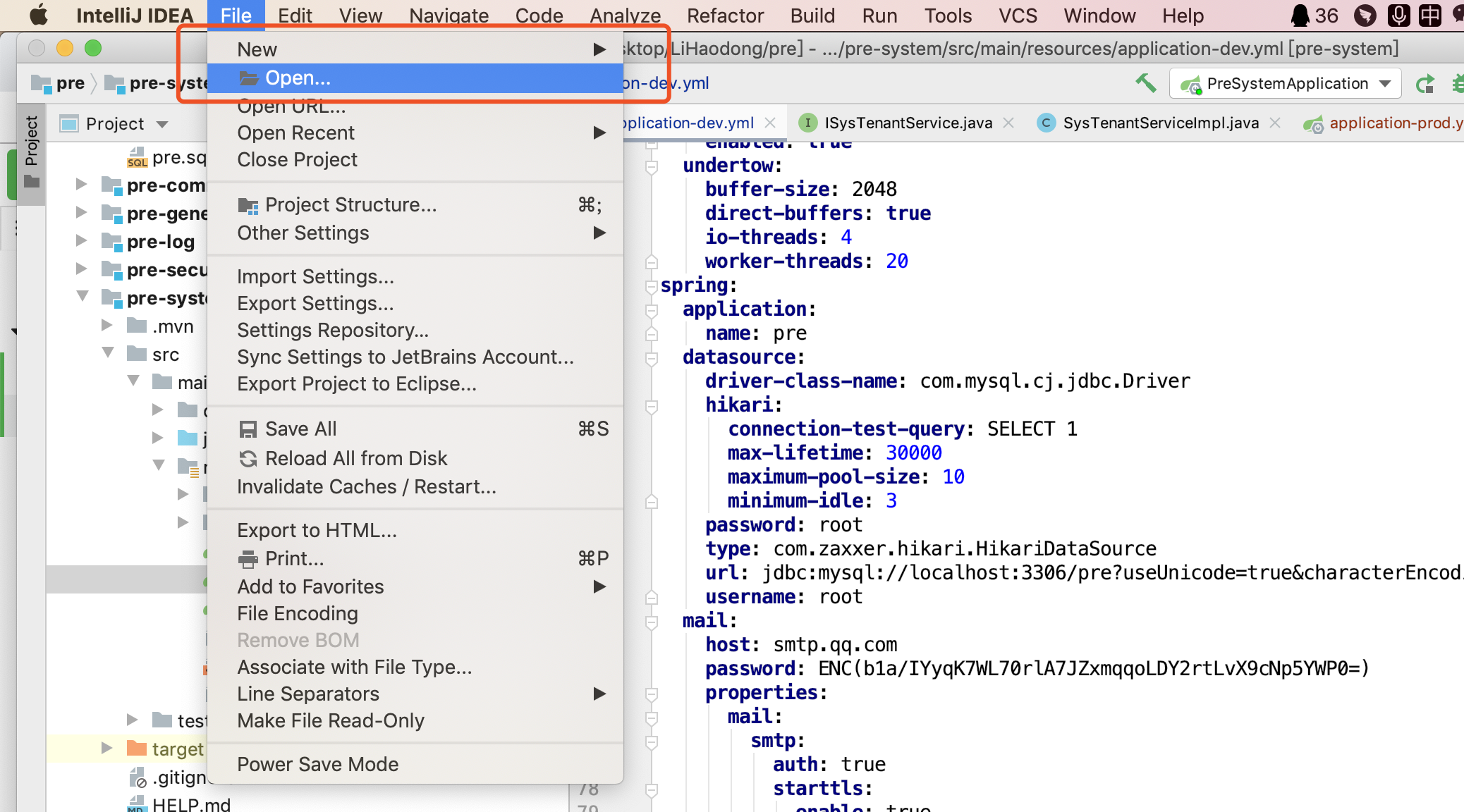Fold the spring: block in gutter
1464x812 pixels.
point(652,285)
